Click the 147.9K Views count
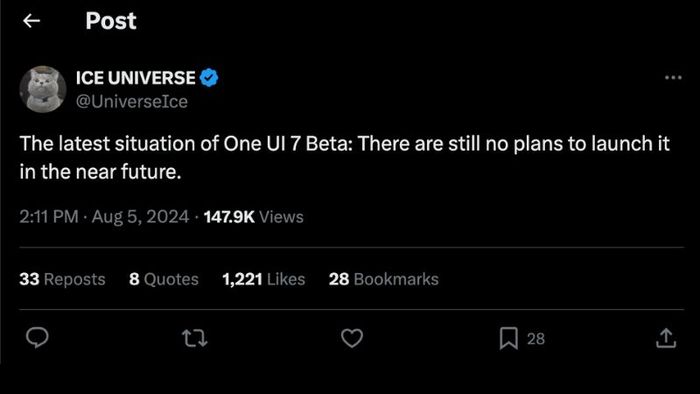Image resolution: width=700 pixels, height=394 pixels. [254, 217]
